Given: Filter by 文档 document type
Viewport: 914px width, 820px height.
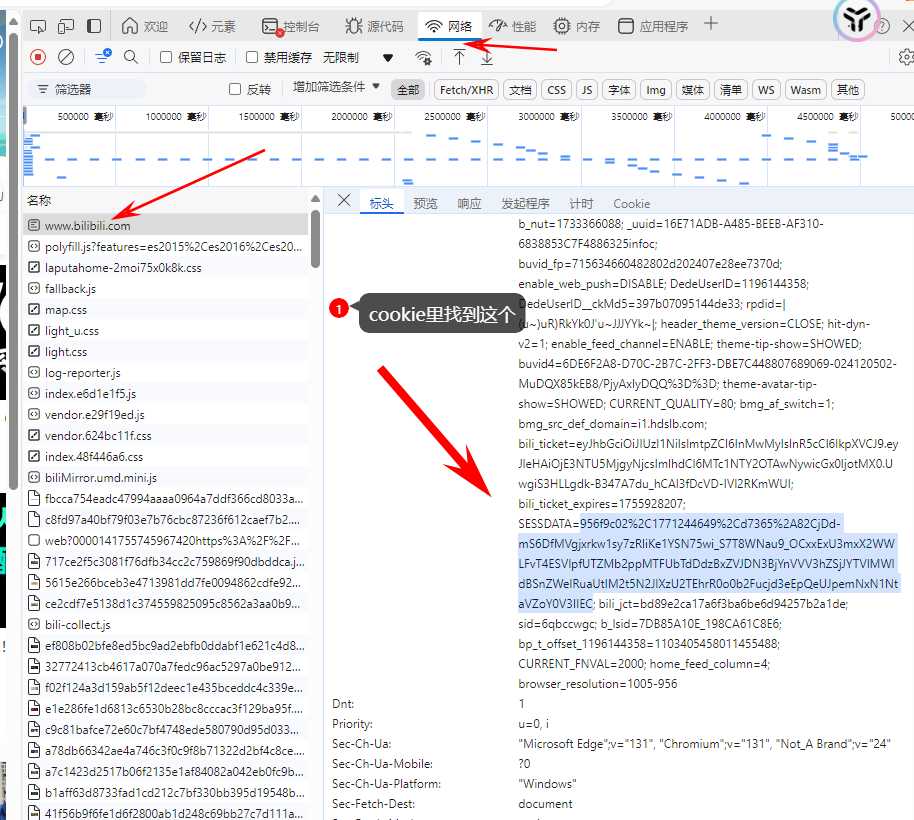Looking at the screenshot, I should 520,90.
